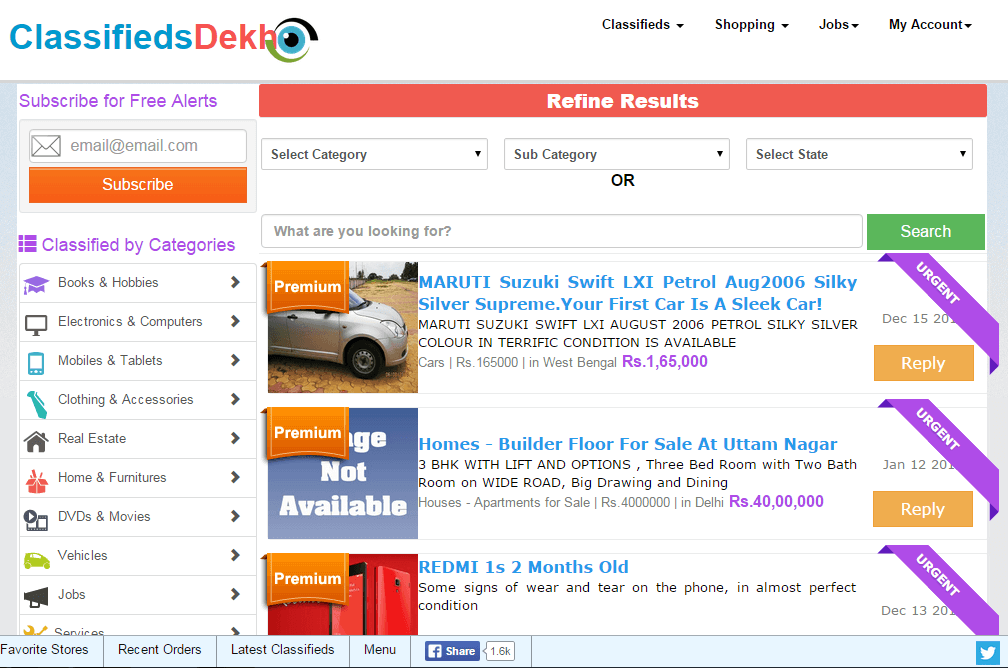Click the film icon for DVDs & Movies
The image size is (1008, 668).
(x=35, y=520)
